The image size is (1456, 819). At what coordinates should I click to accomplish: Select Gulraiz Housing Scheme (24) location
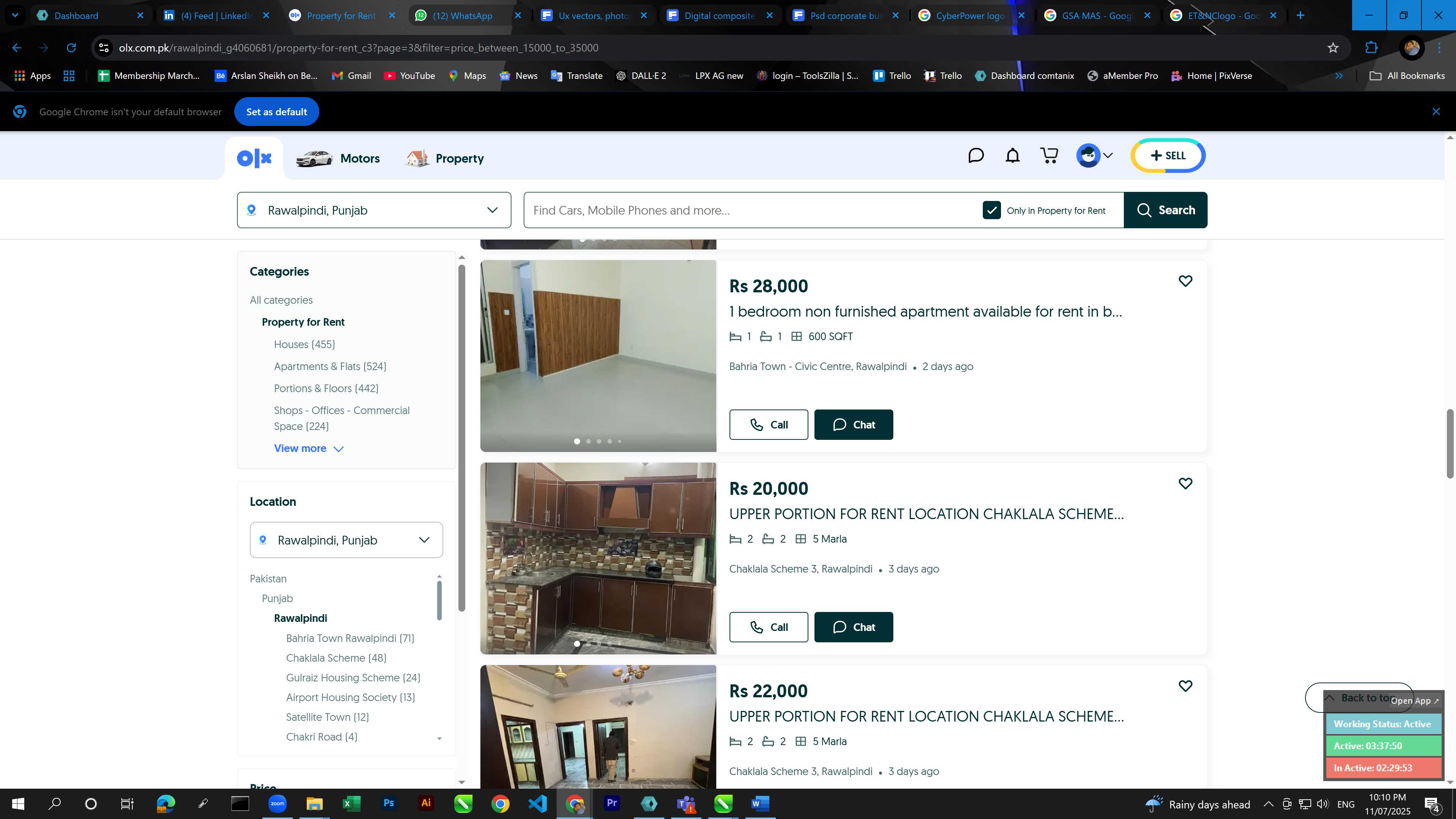coord(353,678)
